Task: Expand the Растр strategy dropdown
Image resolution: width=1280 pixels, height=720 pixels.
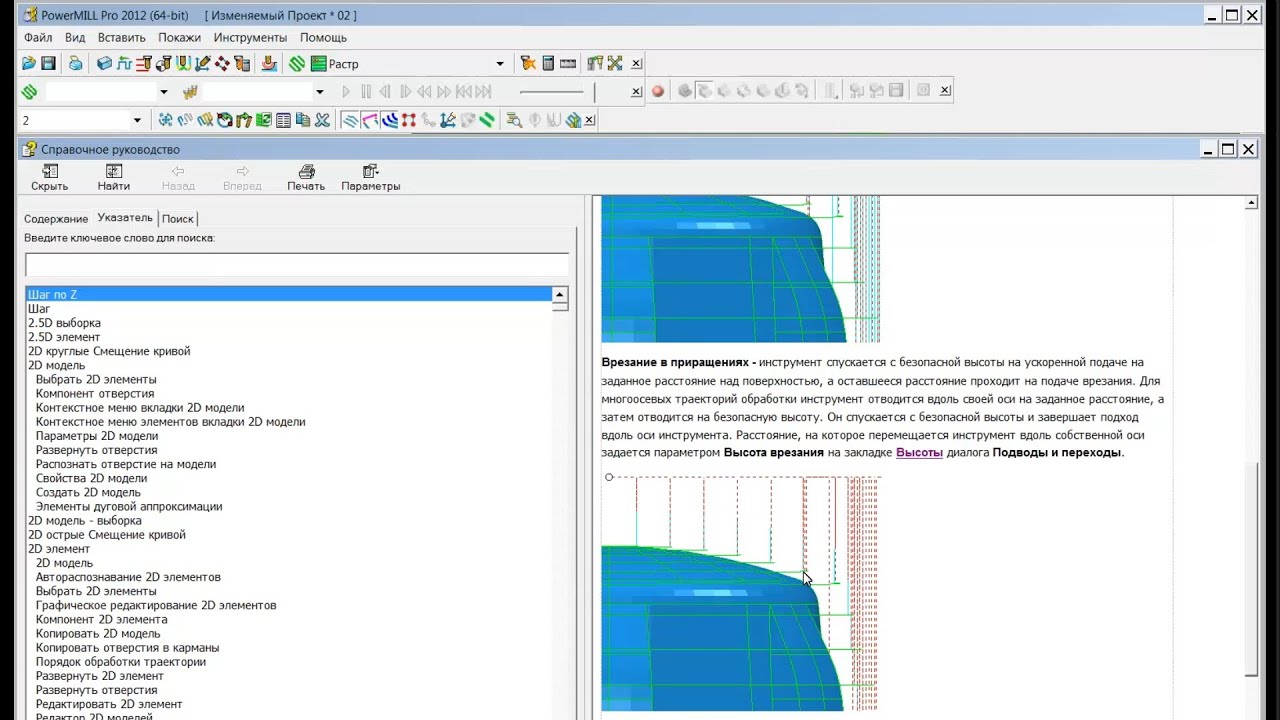Action: pos(500,64)
